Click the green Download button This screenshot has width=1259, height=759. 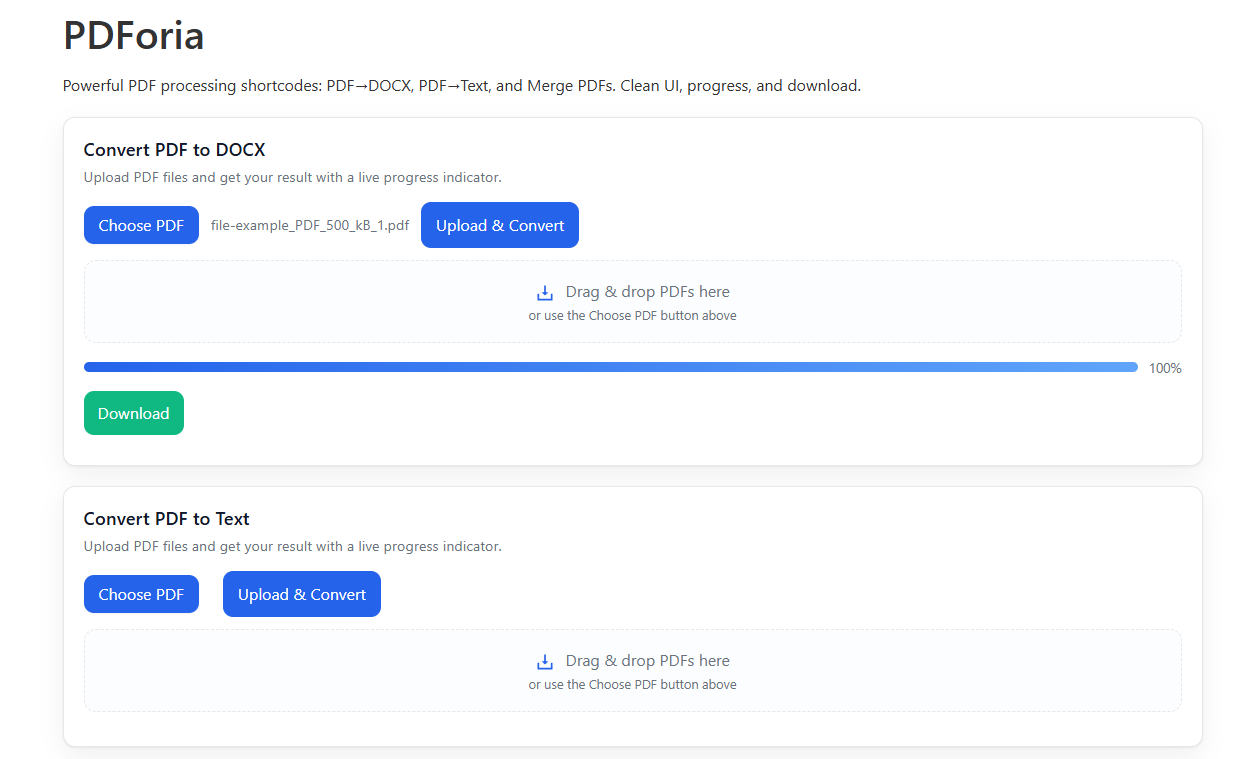(134, 413)
